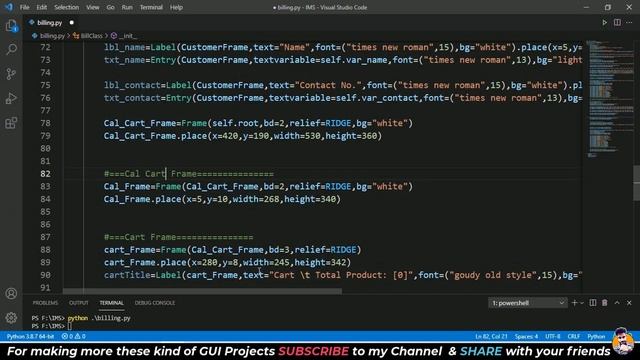Split the terminal panel
Screen dimensions: 640x360
(593, 303)
